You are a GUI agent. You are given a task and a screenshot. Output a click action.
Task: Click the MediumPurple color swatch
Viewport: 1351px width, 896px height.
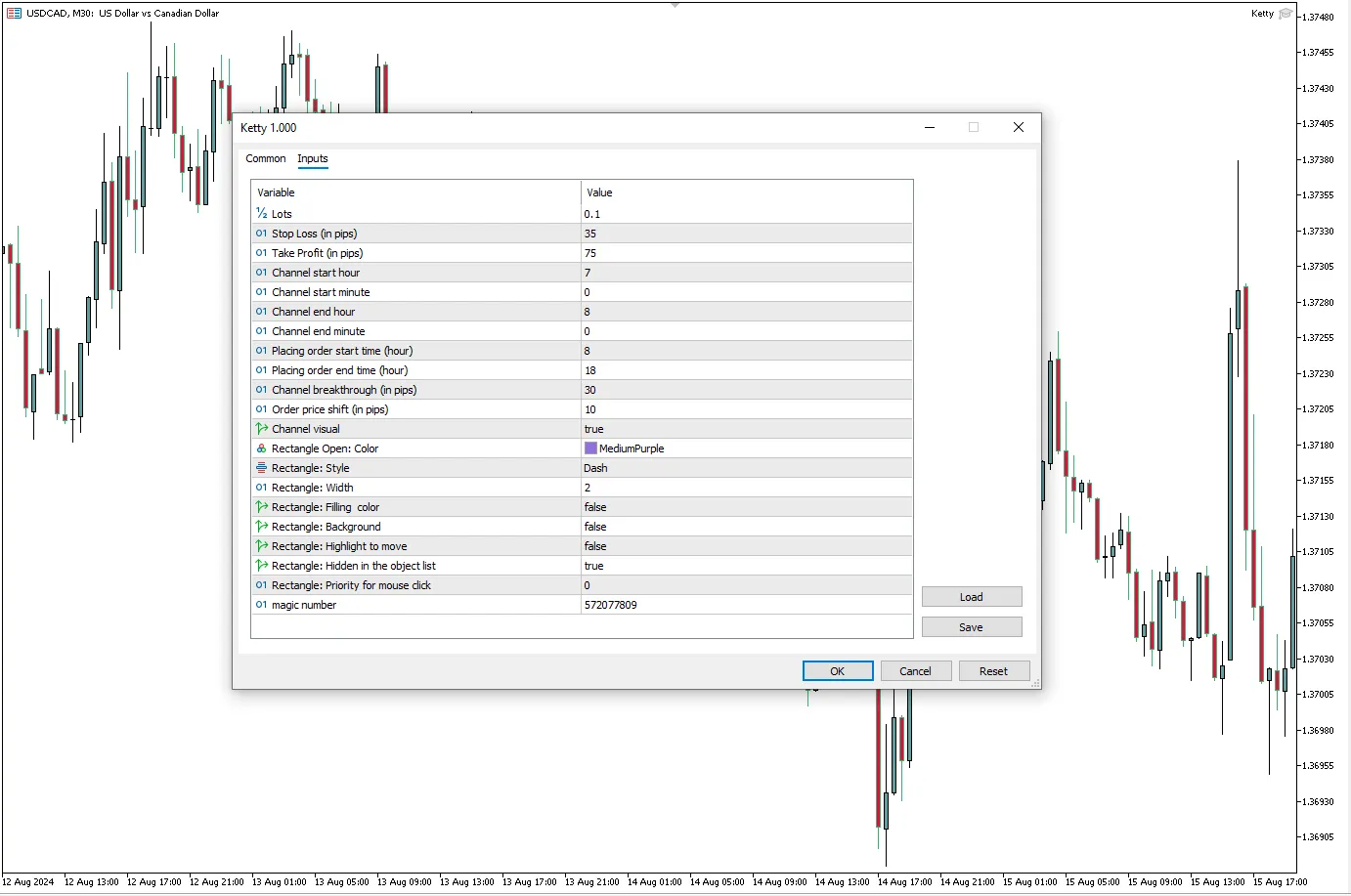point(590,448)
